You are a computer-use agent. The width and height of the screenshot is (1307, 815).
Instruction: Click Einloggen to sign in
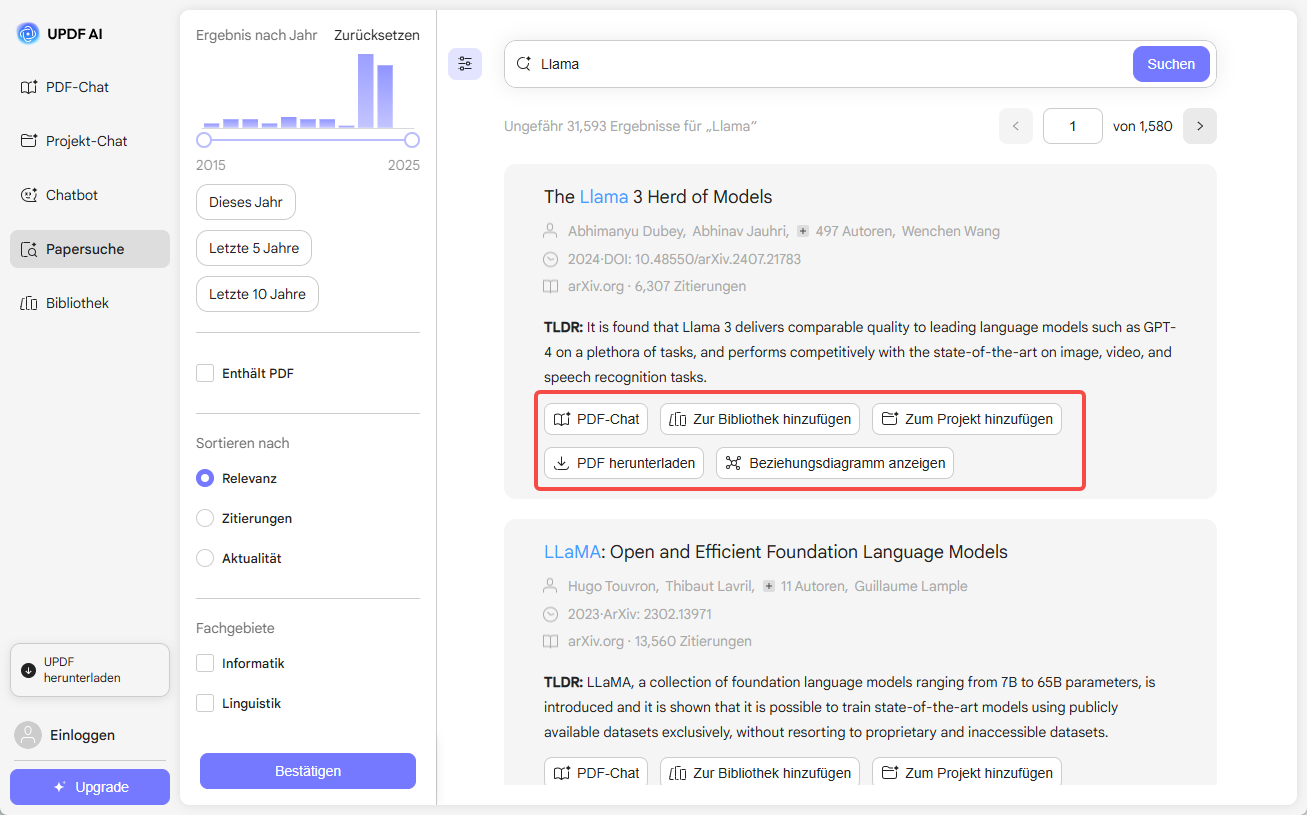[x=65, y=735]
